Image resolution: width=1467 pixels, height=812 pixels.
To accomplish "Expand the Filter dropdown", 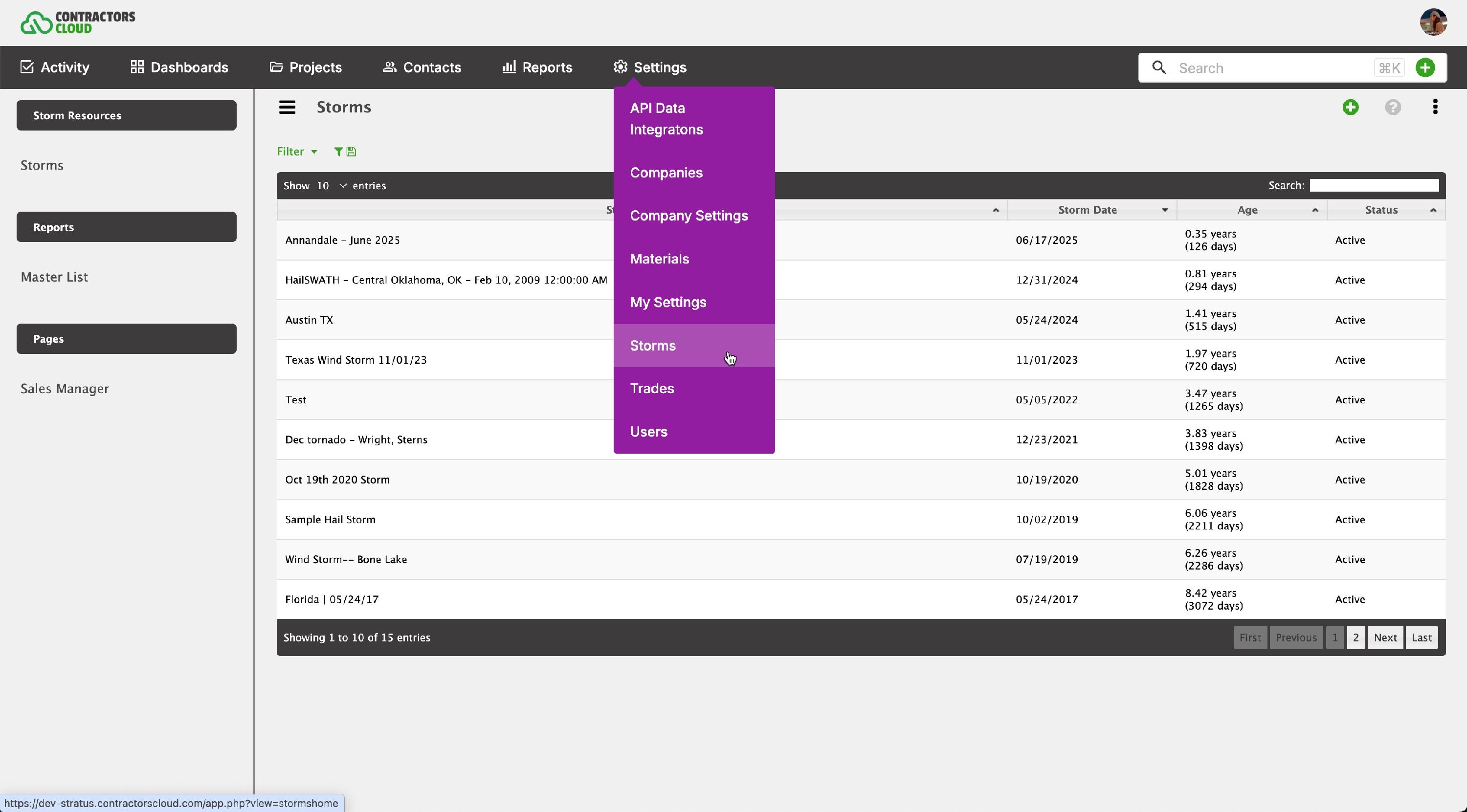I will [x=297, y=152].
